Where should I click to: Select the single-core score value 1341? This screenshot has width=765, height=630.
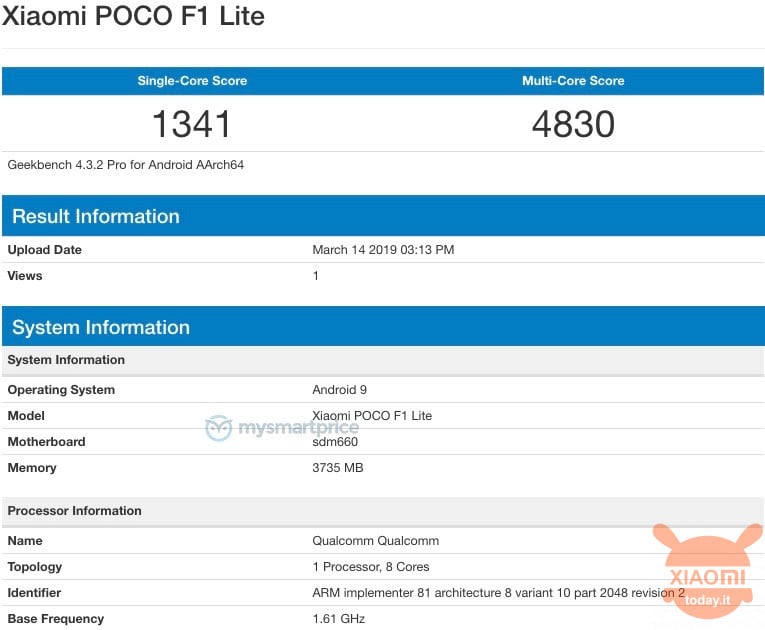pyautogui.click(x=191, y=124)
